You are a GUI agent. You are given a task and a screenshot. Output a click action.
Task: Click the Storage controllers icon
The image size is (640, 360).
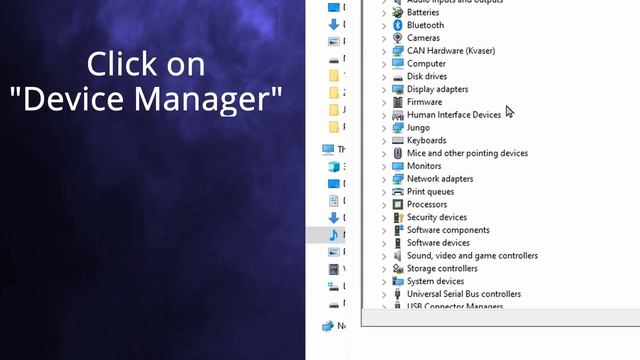pyautogui.click(x=398, y=269)
